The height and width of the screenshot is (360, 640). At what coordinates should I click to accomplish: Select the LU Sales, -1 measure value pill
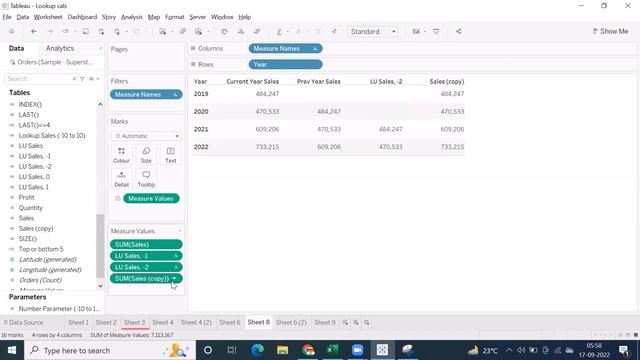pos(146,256)
